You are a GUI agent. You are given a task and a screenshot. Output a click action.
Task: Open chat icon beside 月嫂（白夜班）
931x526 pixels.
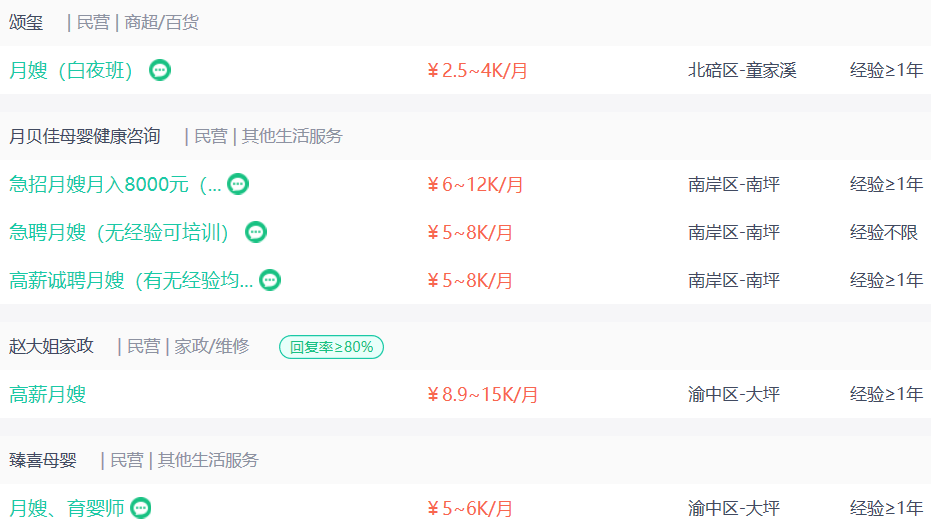[160, 70]
